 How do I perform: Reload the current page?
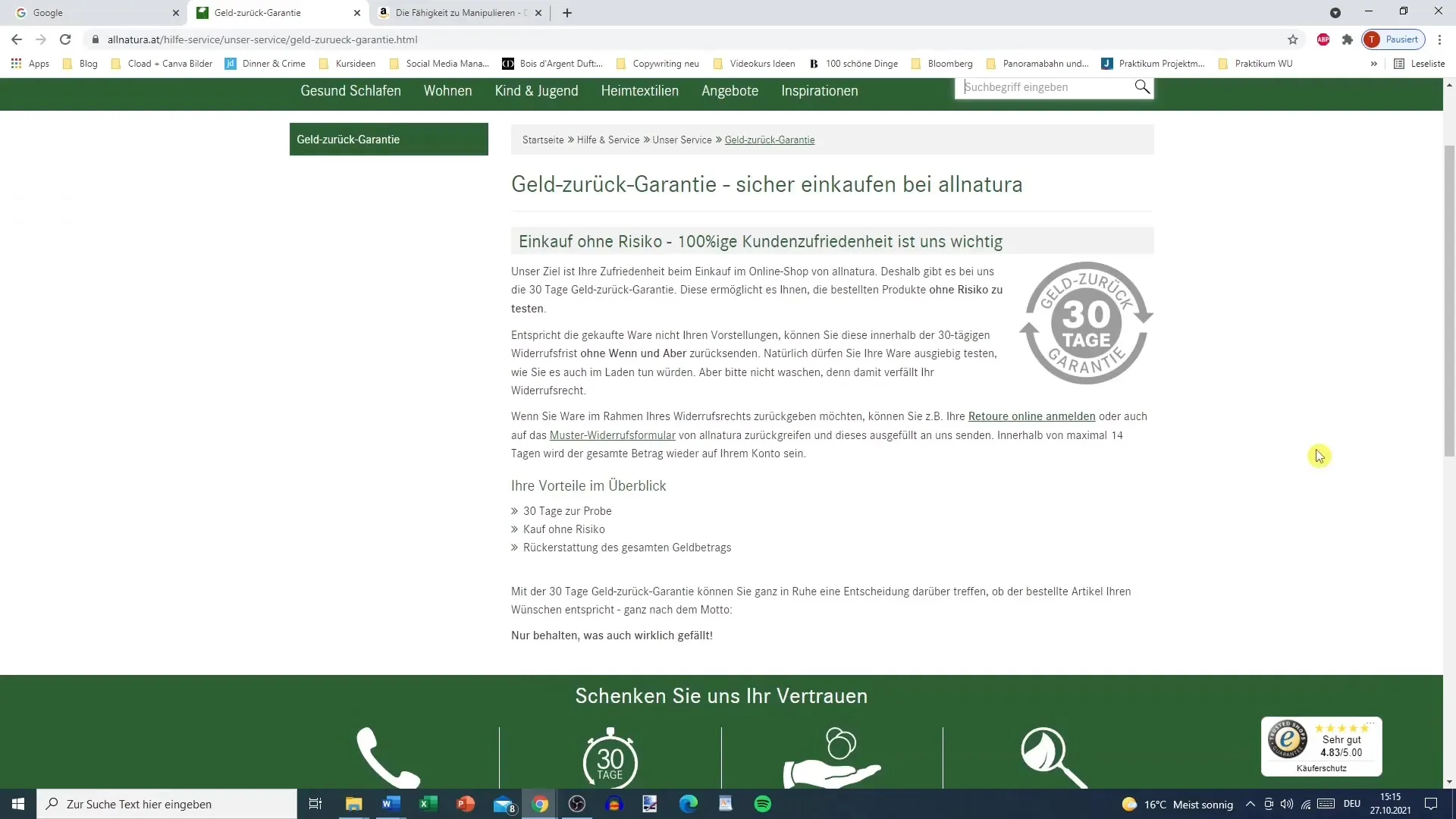point(65,39)
